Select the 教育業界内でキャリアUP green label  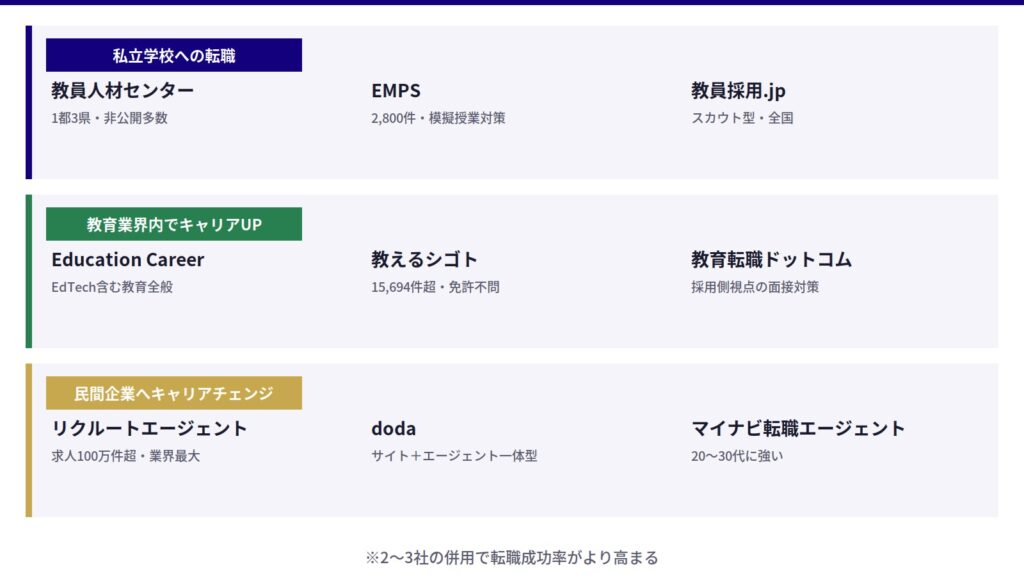pyautogui.click(x=174, y=224)
